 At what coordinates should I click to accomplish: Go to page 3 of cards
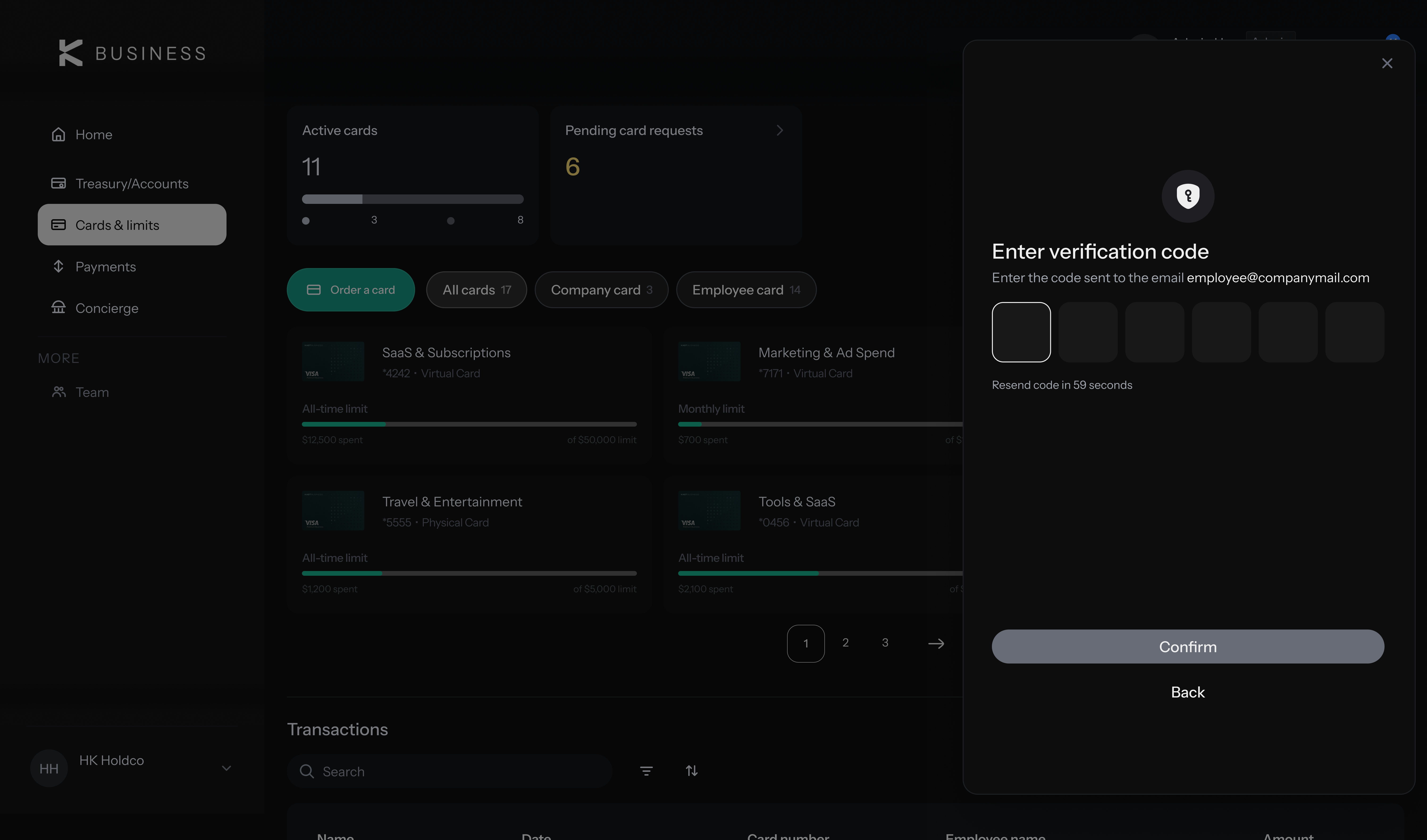coord(885,643)
